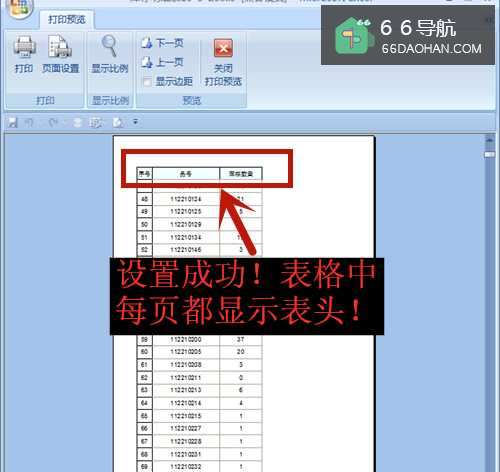
Task: Toggle the 显示边距 checkbox
Action: tap(147, 81)
